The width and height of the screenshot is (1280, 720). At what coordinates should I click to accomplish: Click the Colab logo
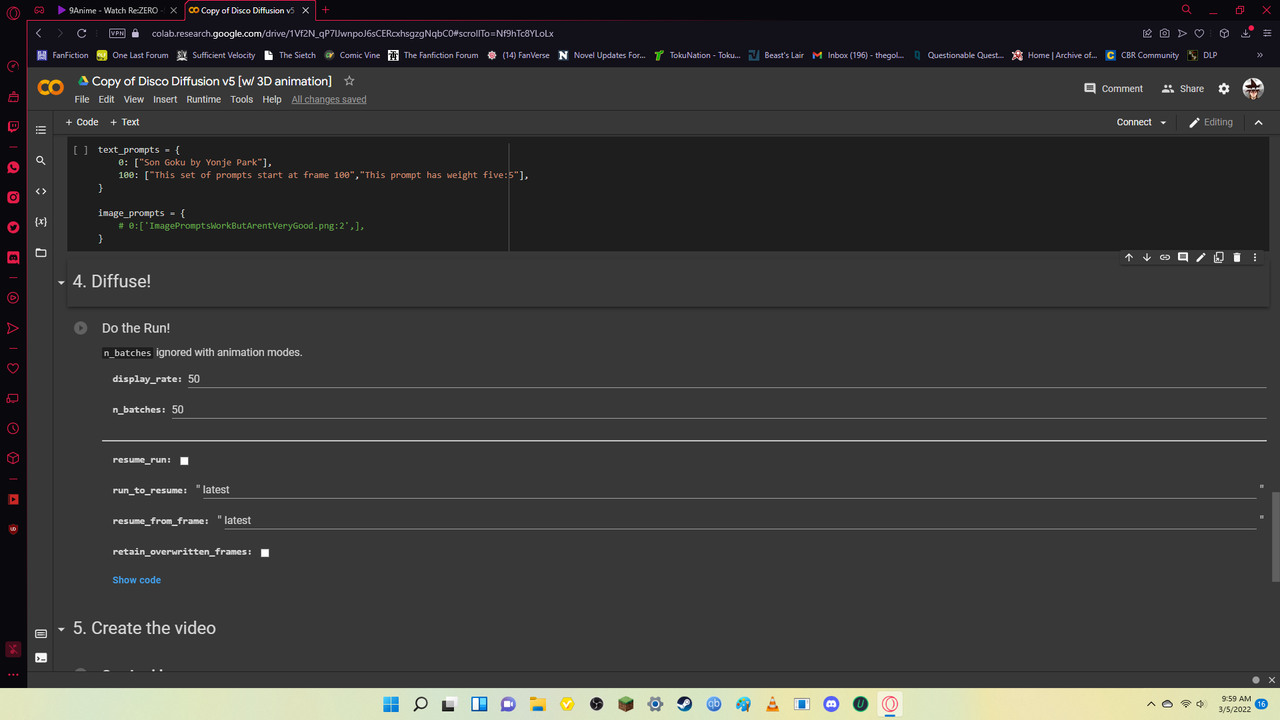pyautogui.click(x=50, y=88)
